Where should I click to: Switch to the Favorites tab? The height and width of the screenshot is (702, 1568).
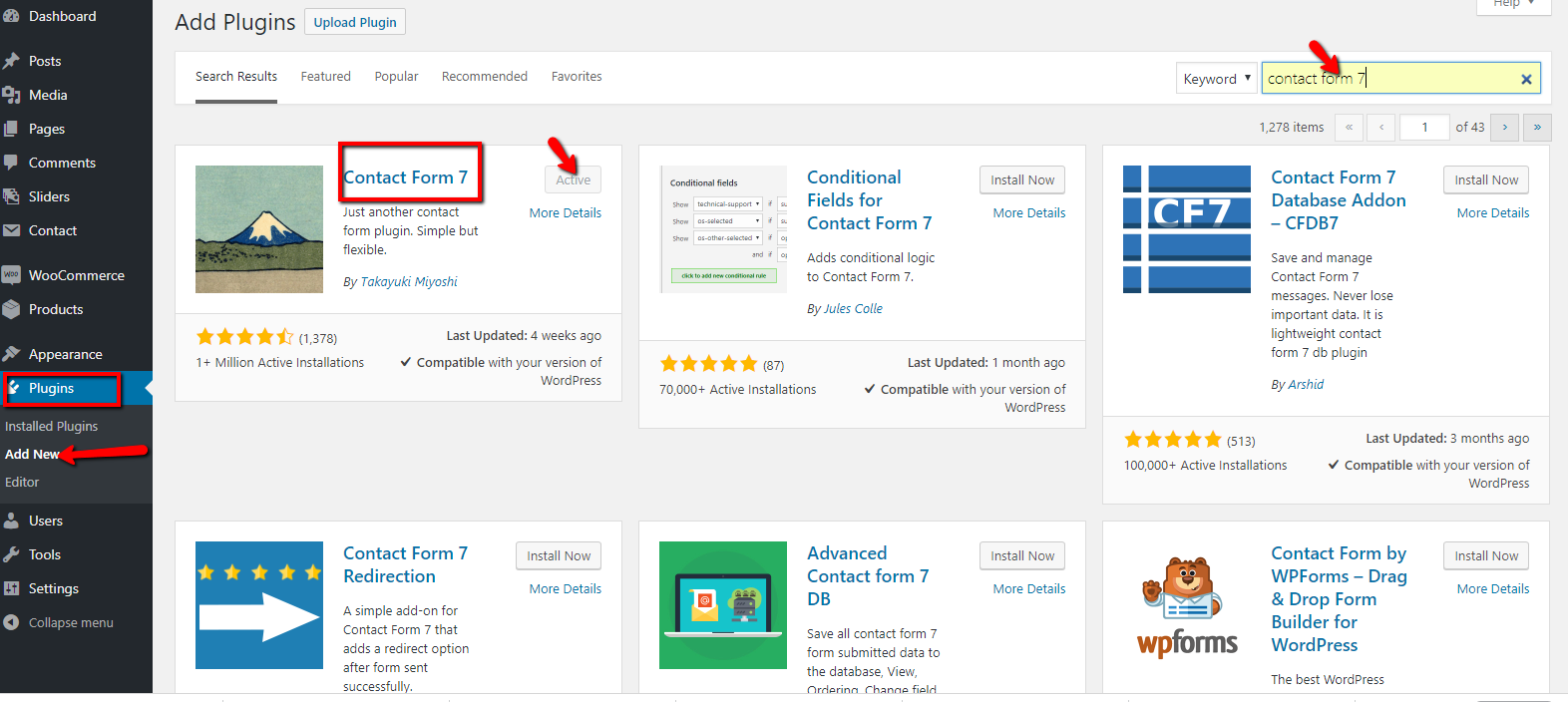pyautogui.click(x=577, y=77)
